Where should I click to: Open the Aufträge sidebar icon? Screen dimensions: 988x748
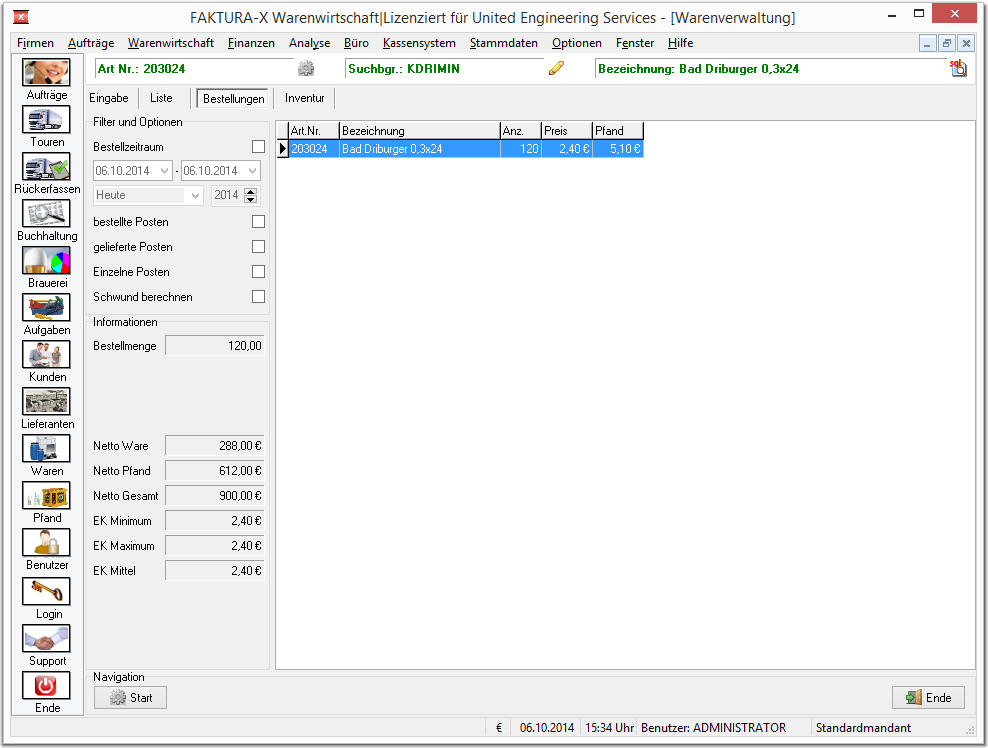click(x=47, y=72)
